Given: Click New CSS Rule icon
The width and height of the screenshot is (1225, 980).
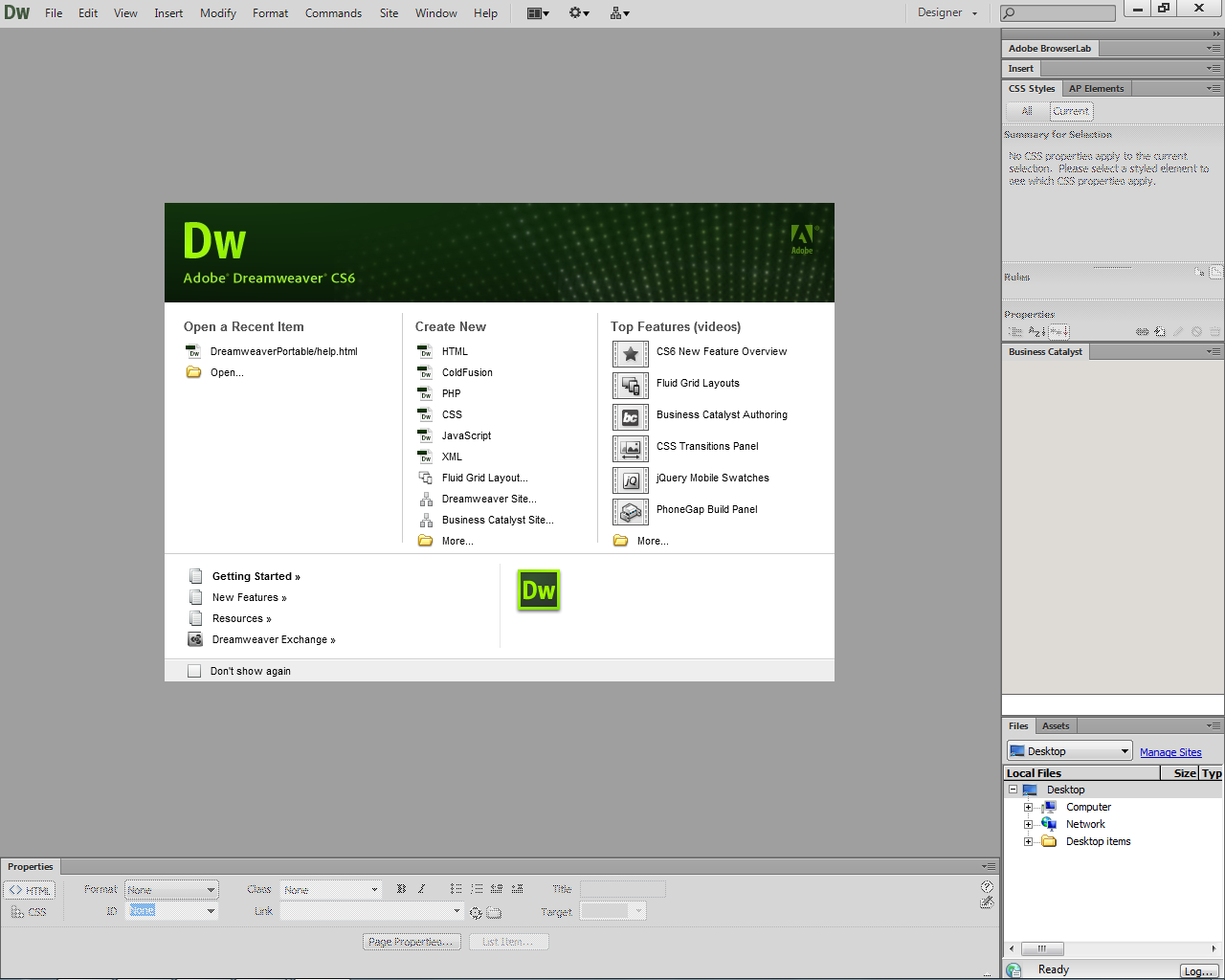Looking at the screenshot, I should tap(1160, 332).
